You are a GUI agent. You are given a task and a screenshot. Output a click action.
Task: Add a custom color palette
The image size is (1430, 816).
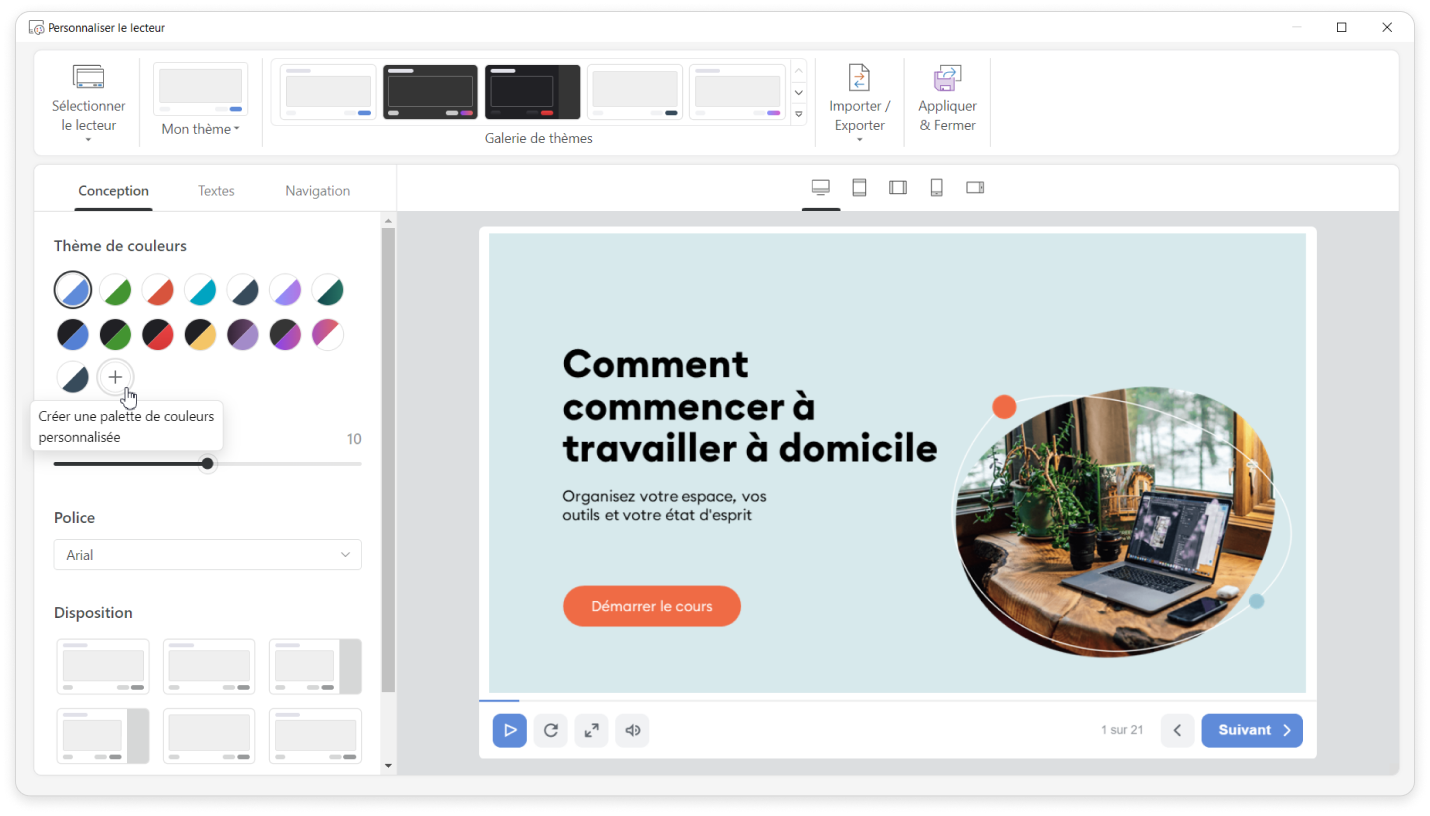[115, 377]
